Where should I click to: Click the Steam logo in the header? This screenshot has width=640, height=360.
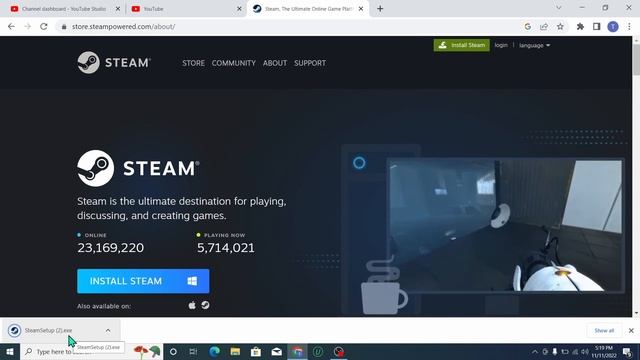(114, 62)
